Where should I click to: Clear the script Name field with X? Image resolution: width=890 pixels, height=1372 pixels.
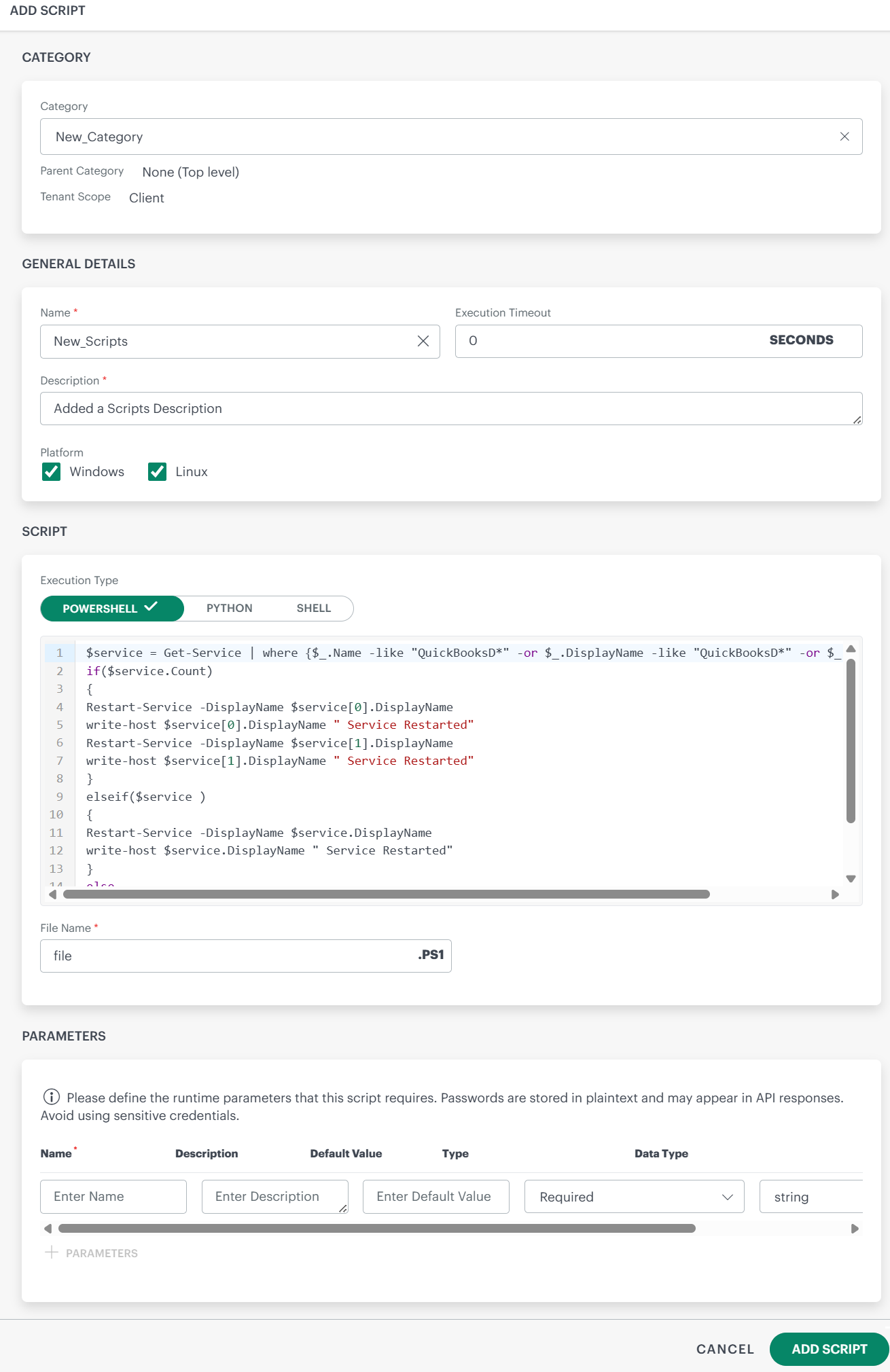click(x=423, y=341)
